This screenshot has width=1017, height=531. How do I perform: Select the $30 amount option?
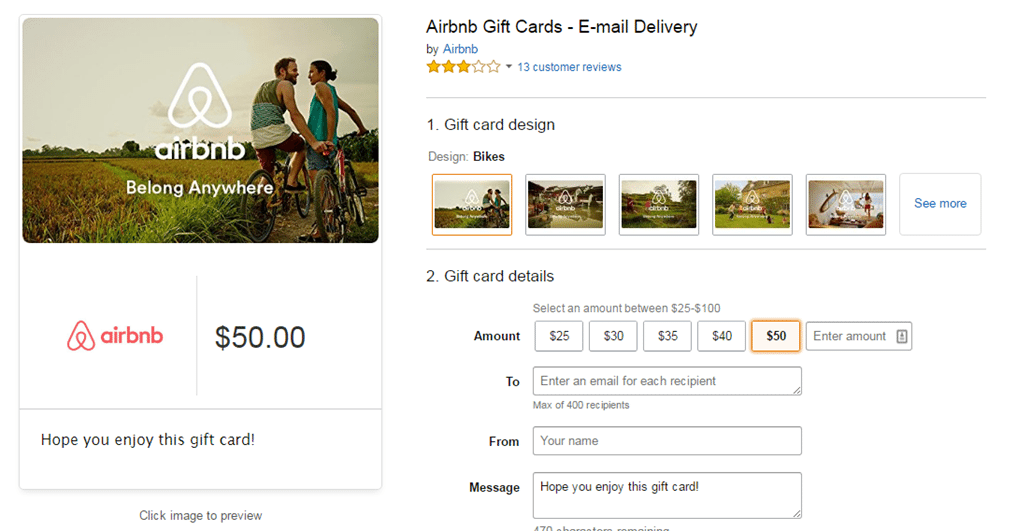(x=613, y=337)
